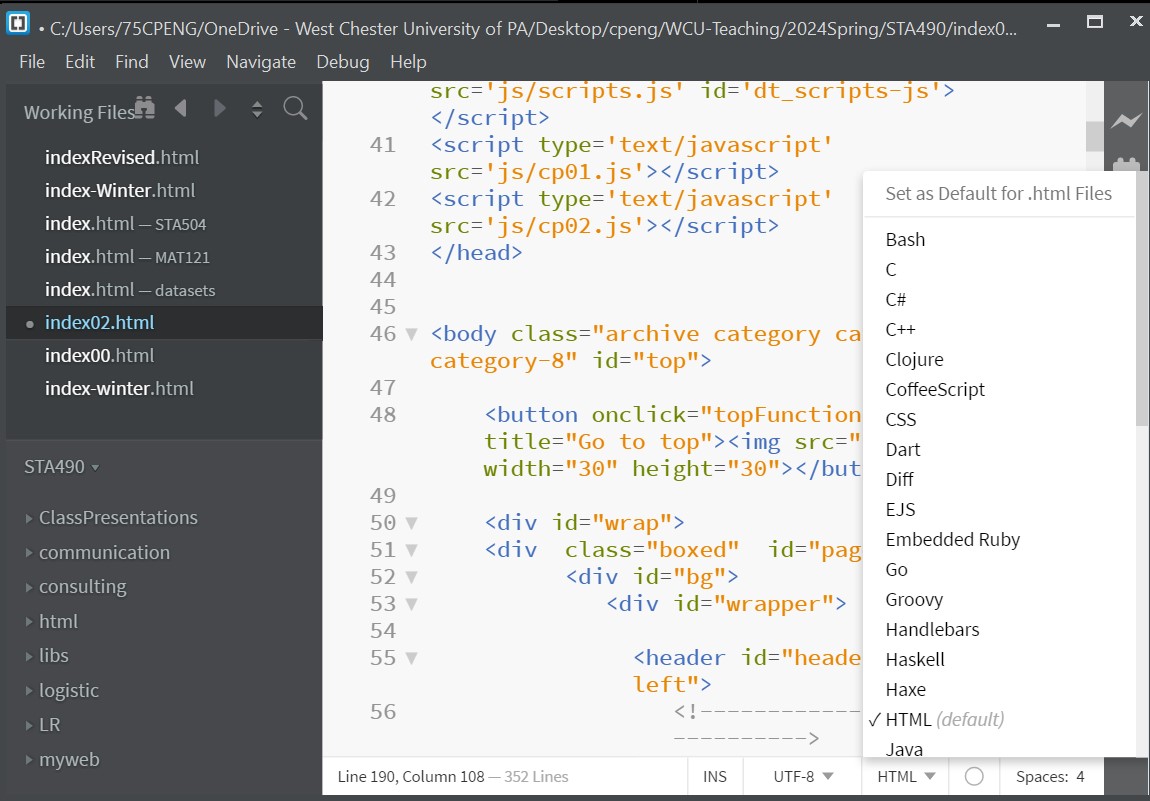Expand the communication folder
This screenshot has width=1150, height=801.
click(29, 552)
